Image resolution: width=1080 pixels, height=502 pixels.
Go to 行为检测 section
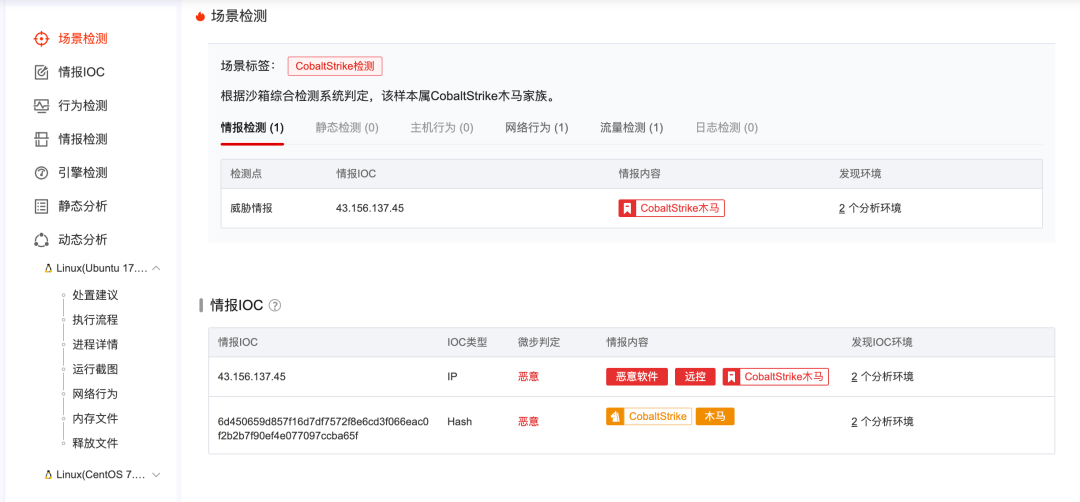[83, 106]
